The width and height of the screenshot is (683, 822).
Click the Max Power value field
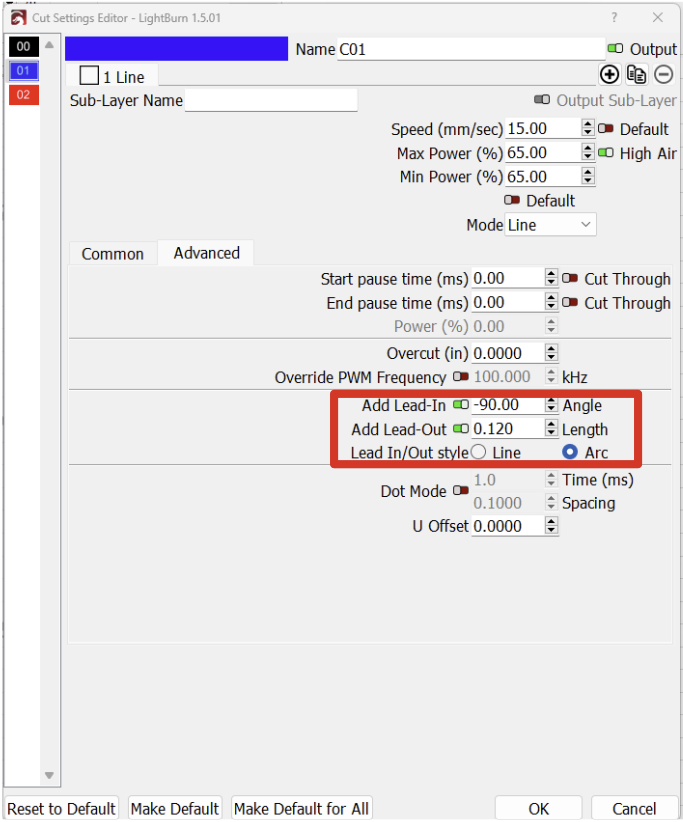coord(543,153)
